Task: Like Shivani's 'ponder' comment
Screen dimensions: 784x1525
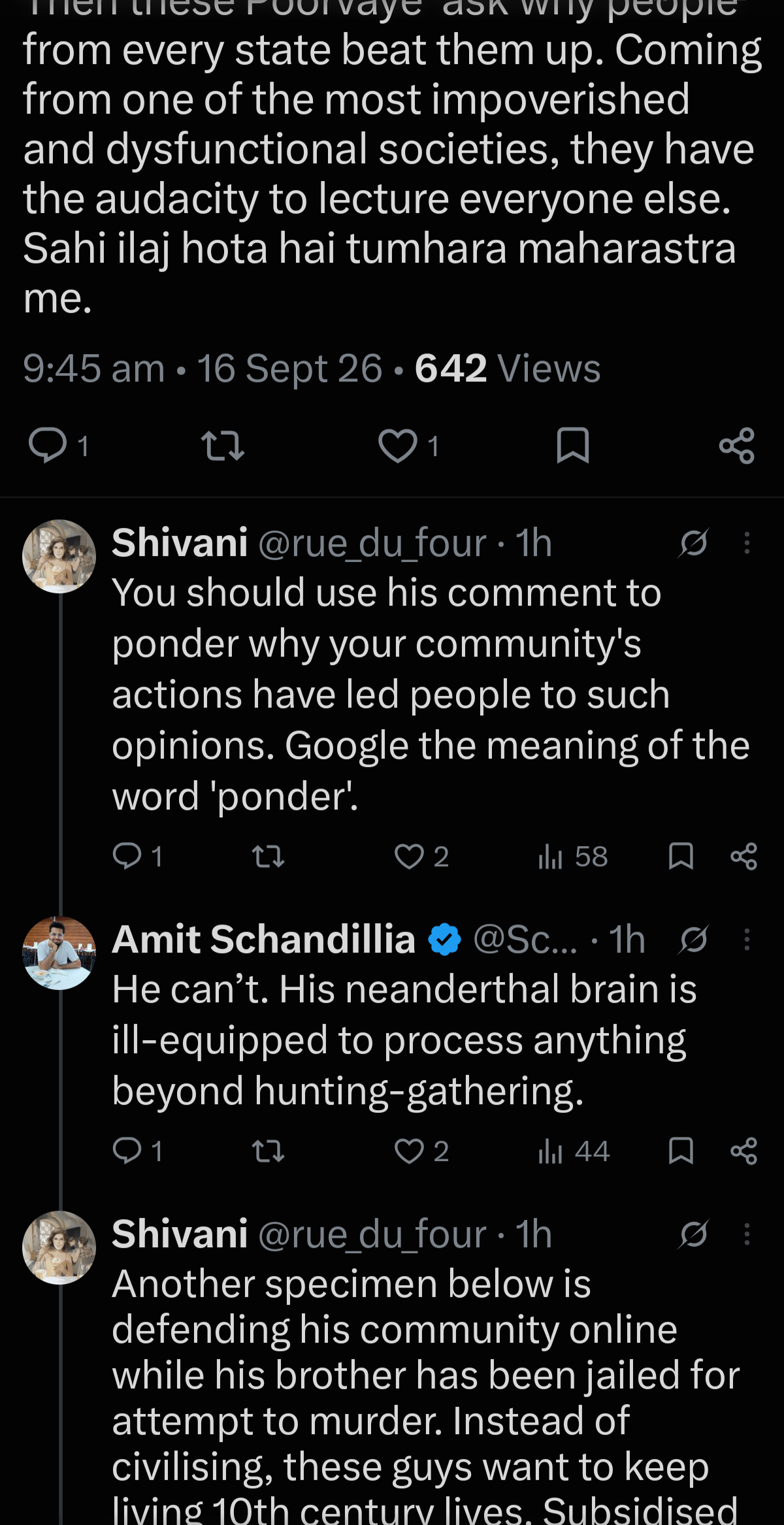Action: [421, 856]
